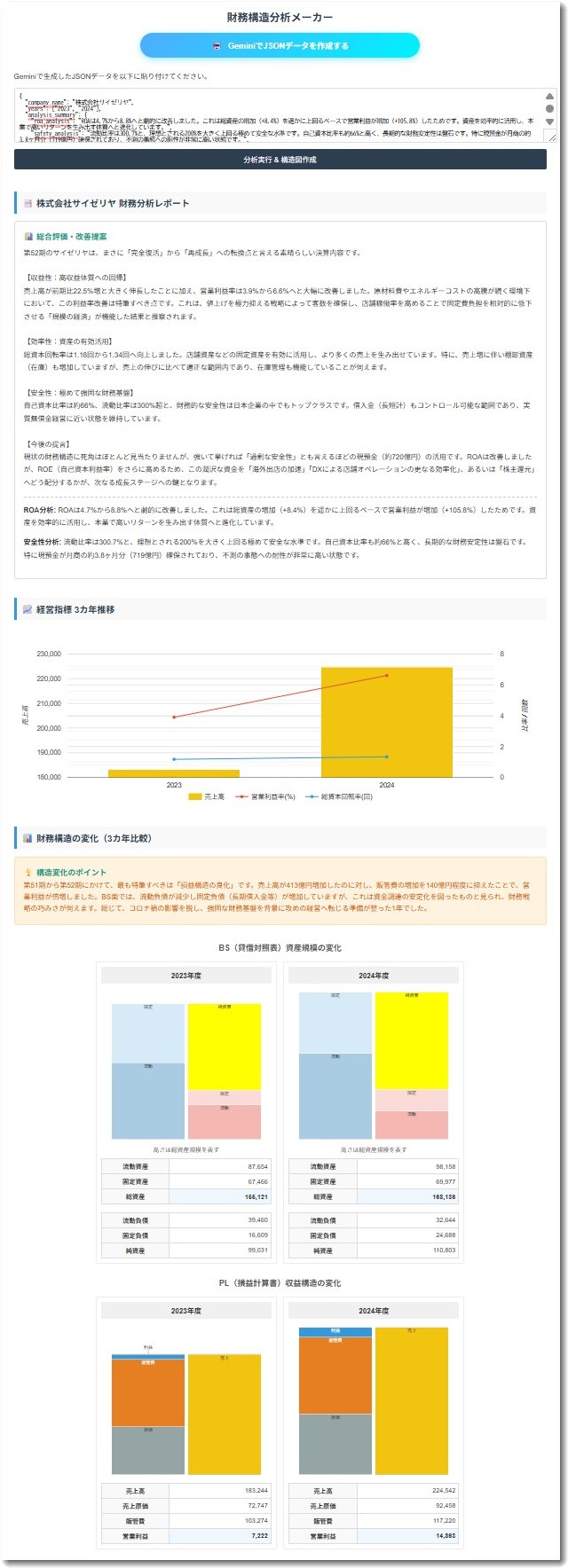The image size is (568, 1568).
Task: Click the report icon beside 株式会社サイゼリヤ heading
Action: point(28,203)
